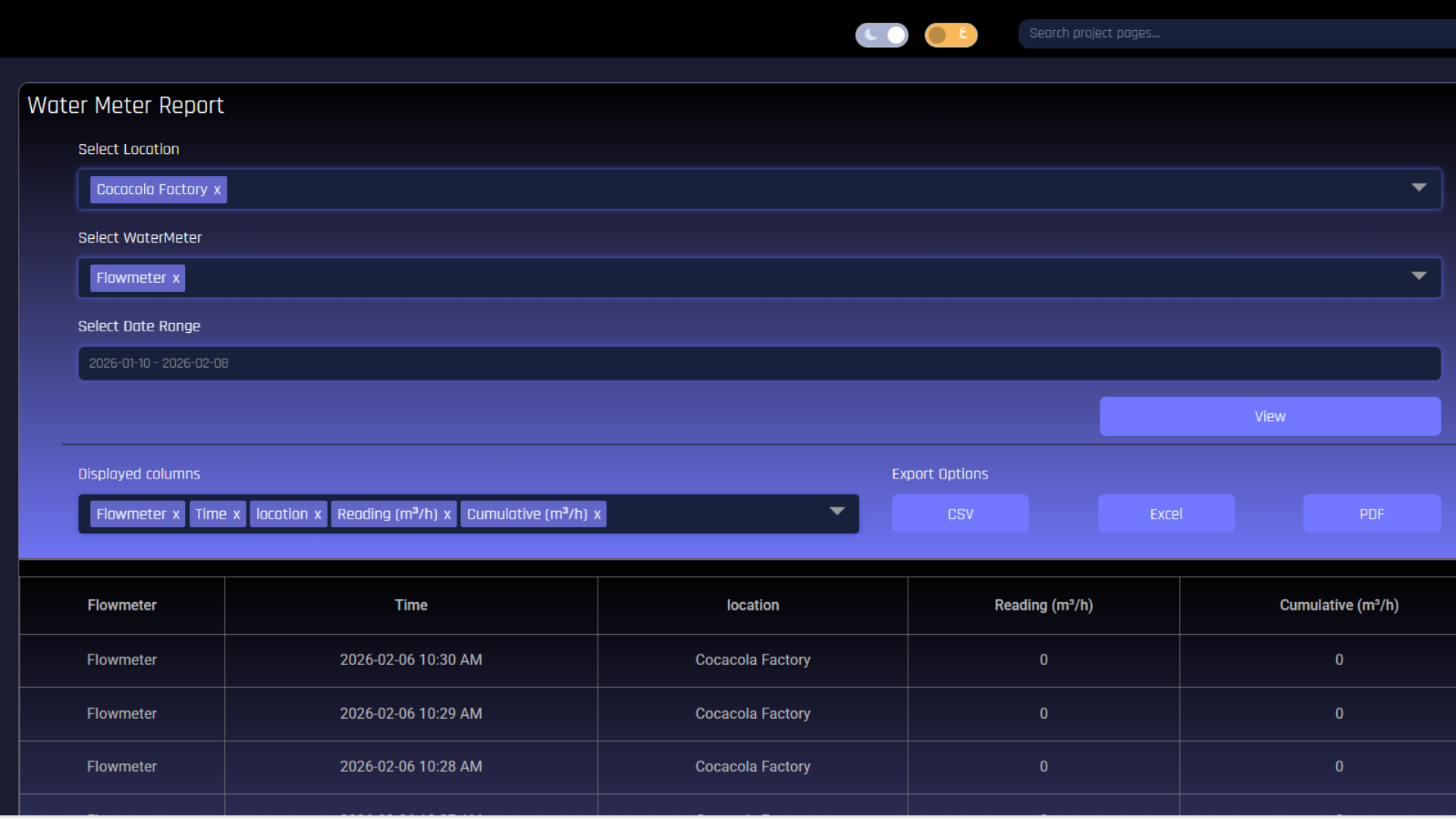
Task: Click the Time column header
Action: 411,605
